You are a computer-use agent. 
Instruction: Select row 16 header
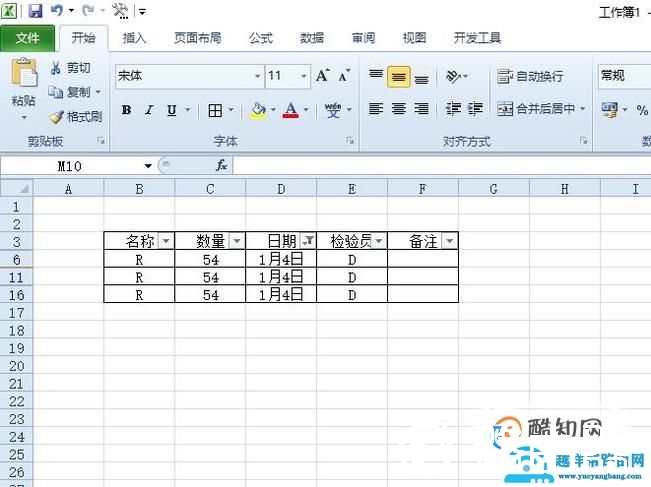17,295
